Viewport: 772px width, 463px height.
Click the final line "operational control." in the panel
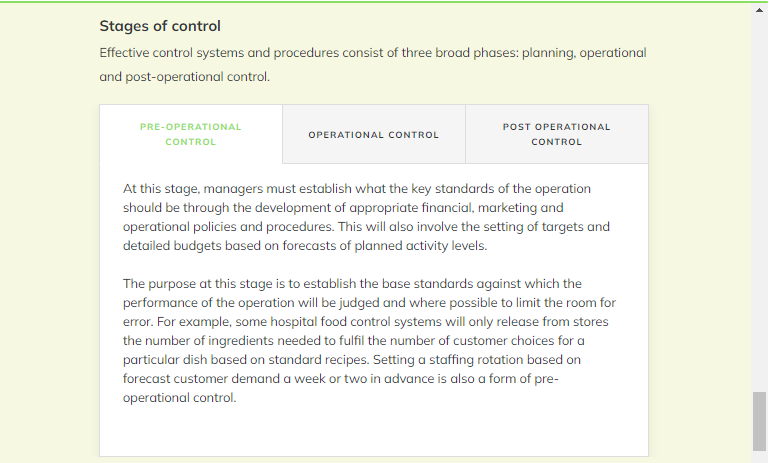pos(179,398)
